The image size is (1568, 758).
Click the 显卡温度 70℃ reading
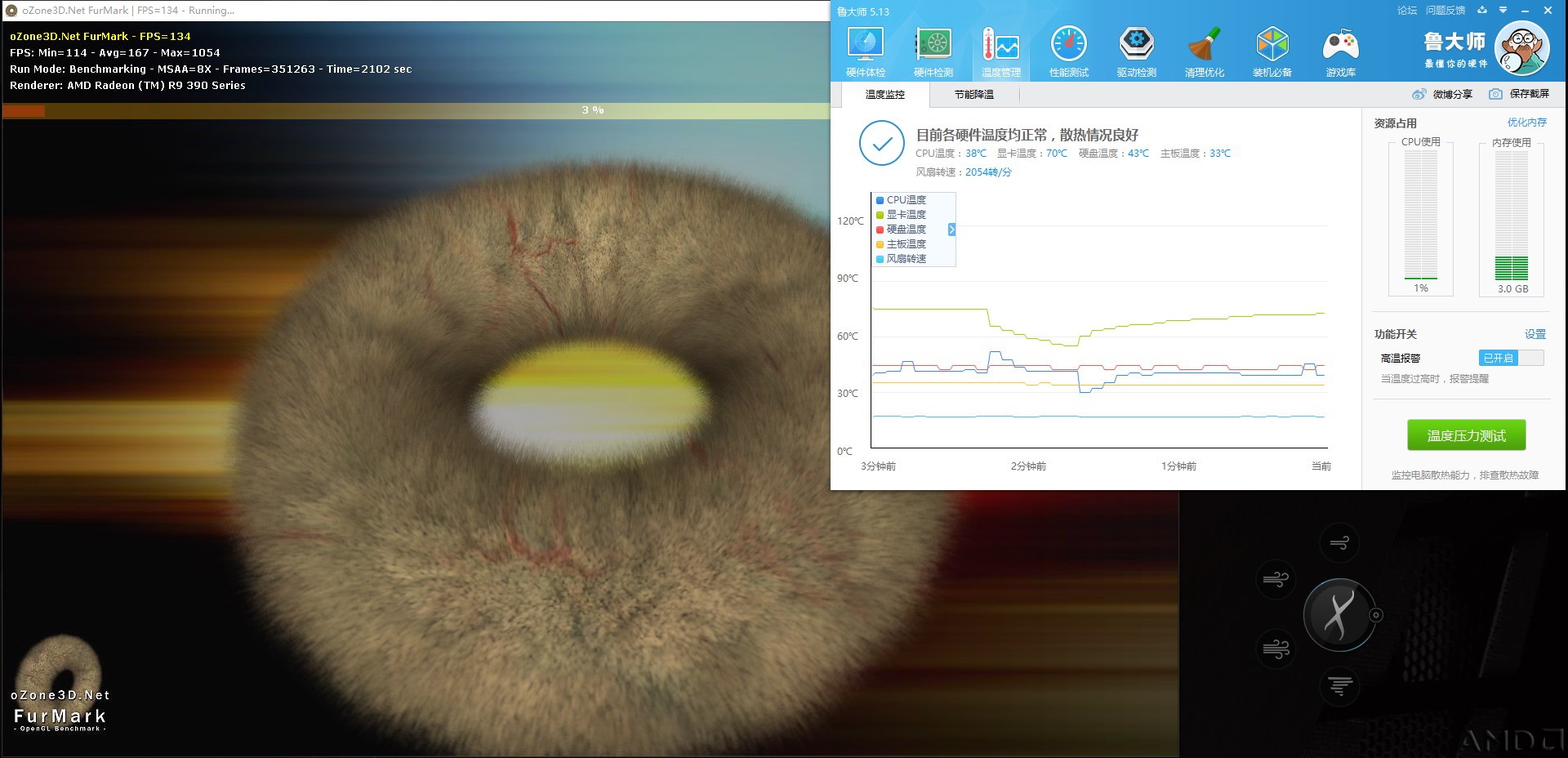(x=1032, y=154)
